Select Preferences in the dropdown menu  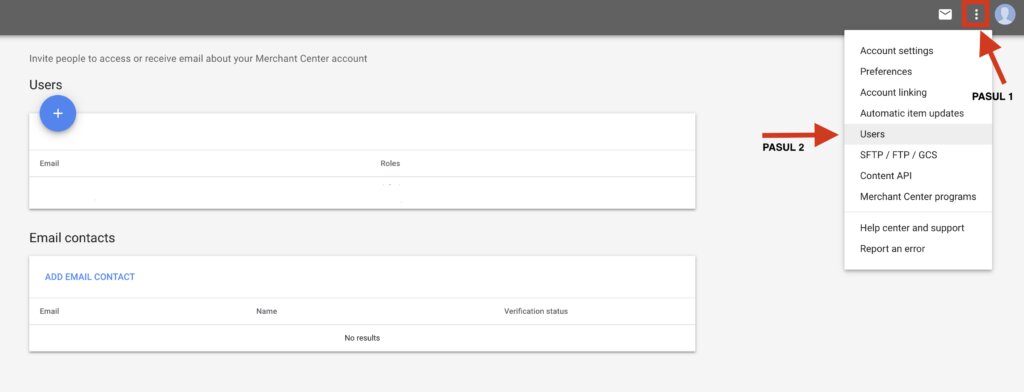(918, 72)
